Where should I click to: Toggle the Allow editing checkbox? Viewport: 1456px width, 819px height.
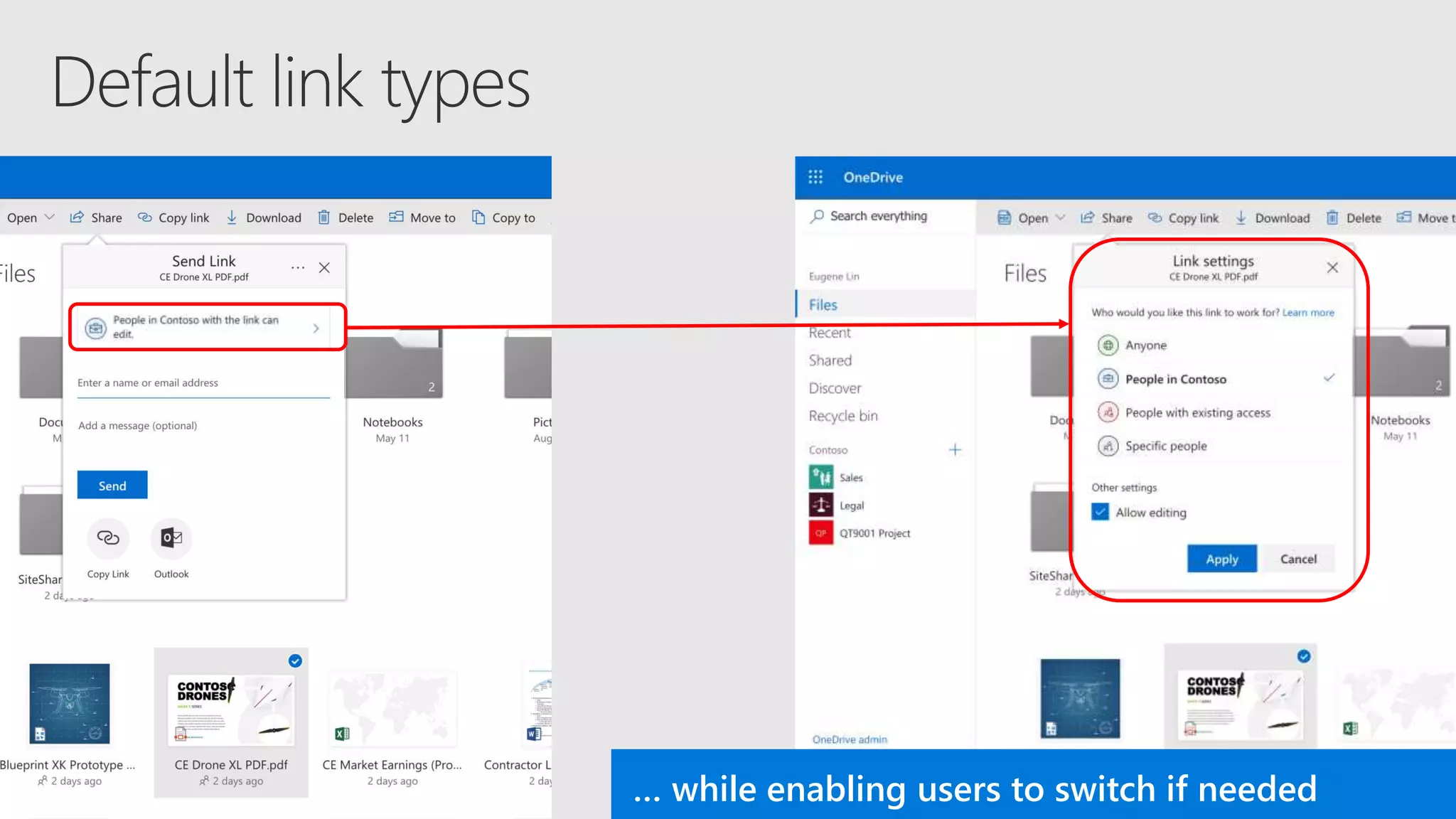point(1100,512)
